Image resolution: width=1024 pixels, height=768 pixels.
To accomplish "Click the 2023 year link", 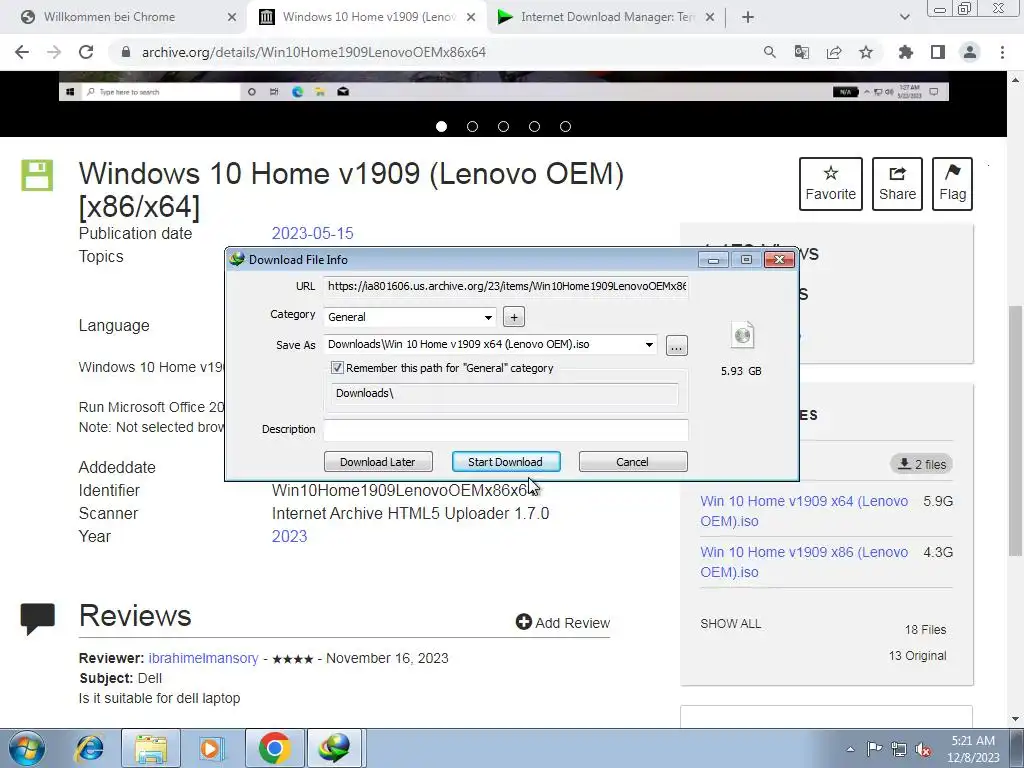I will [x=289, y=536].
